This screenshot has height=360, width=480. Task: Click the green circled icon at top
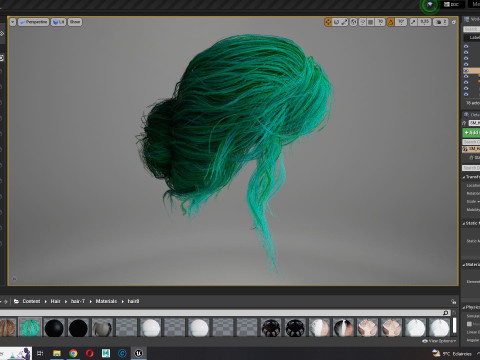point(430,4)
